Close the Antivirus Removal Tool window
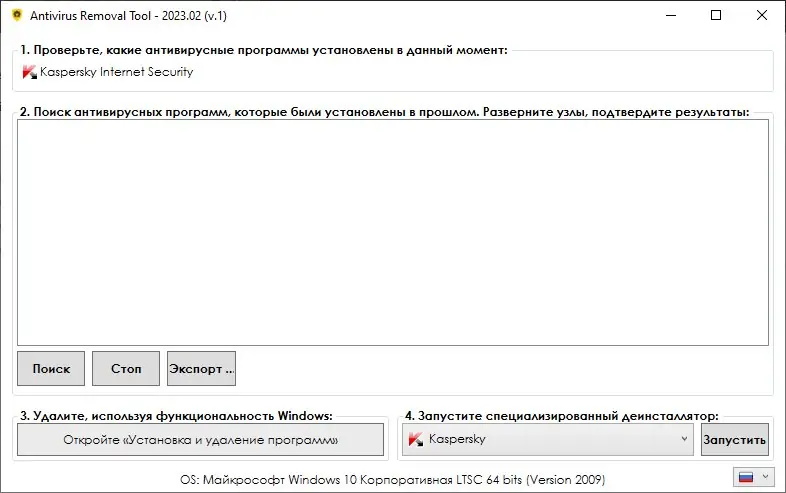The width and height of the screenshot is (786, 493). click(x=762, y=15)
